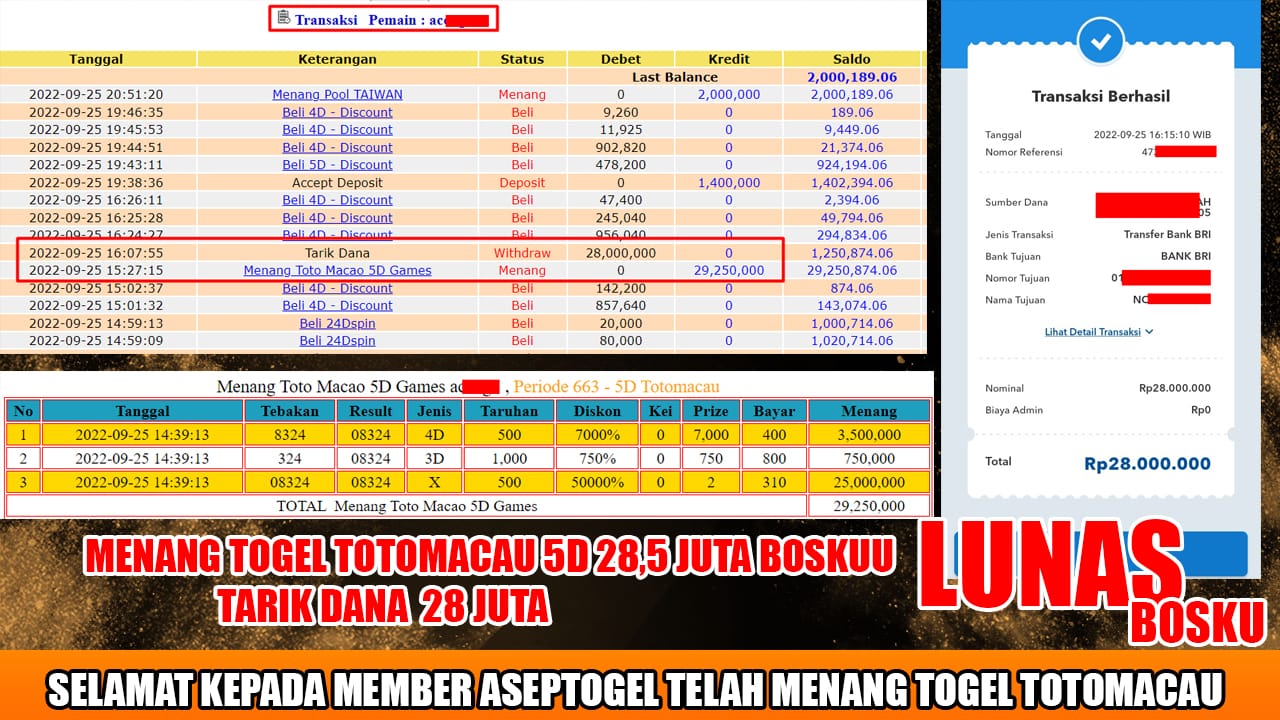
Task: Click the Beli 5D - Discount link
Action: [338, 164]
